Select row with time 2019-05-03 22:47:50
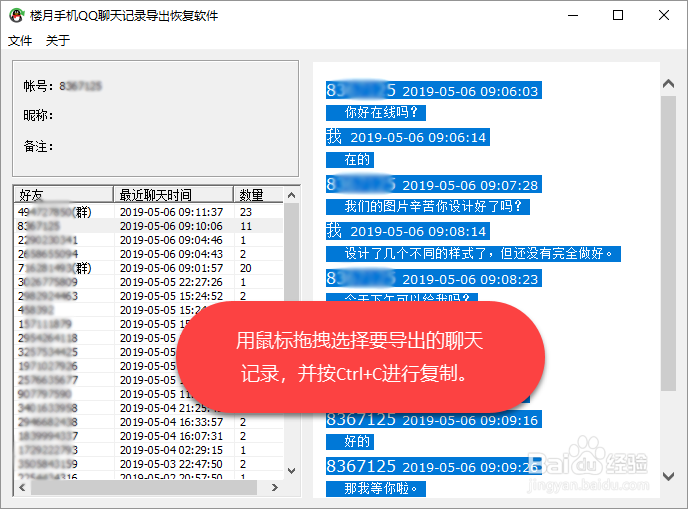 [149, 464]
